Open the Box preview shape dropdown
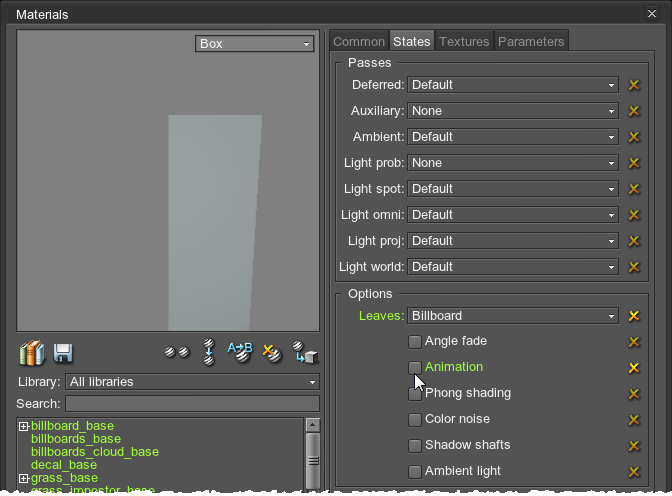The height and width of the screenshot is (496, 672). 255,44
